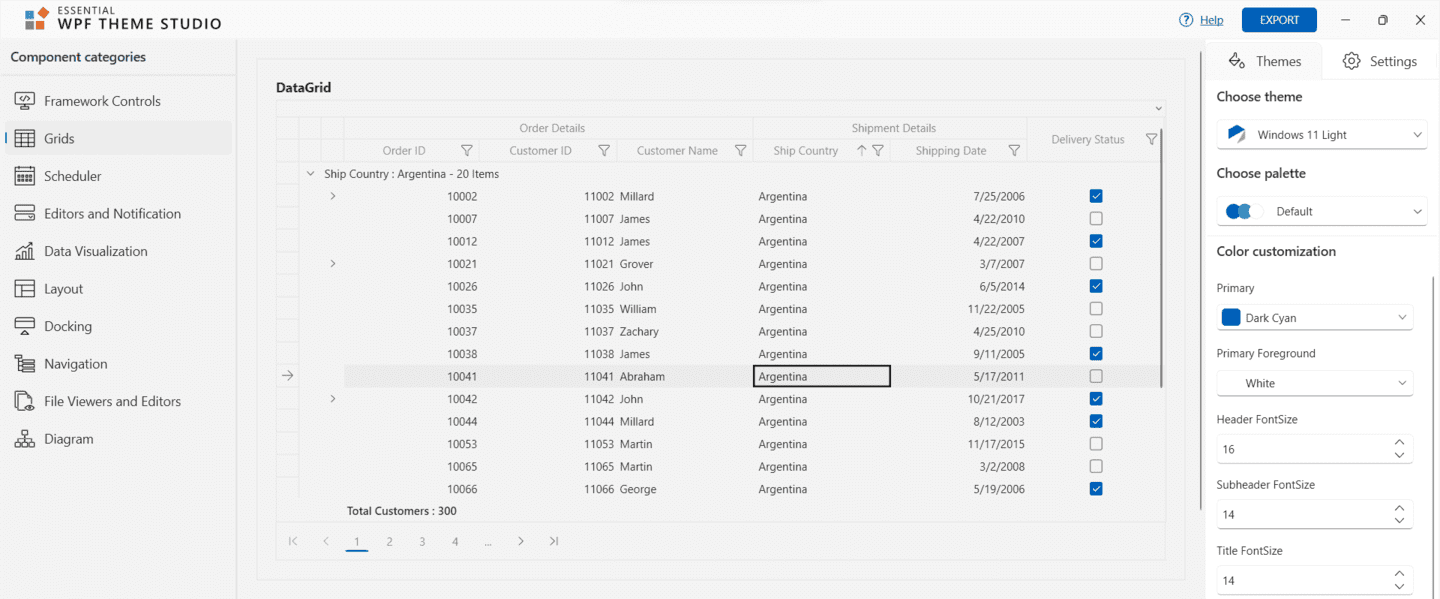Open the Diagram category icon

[25, 439]
